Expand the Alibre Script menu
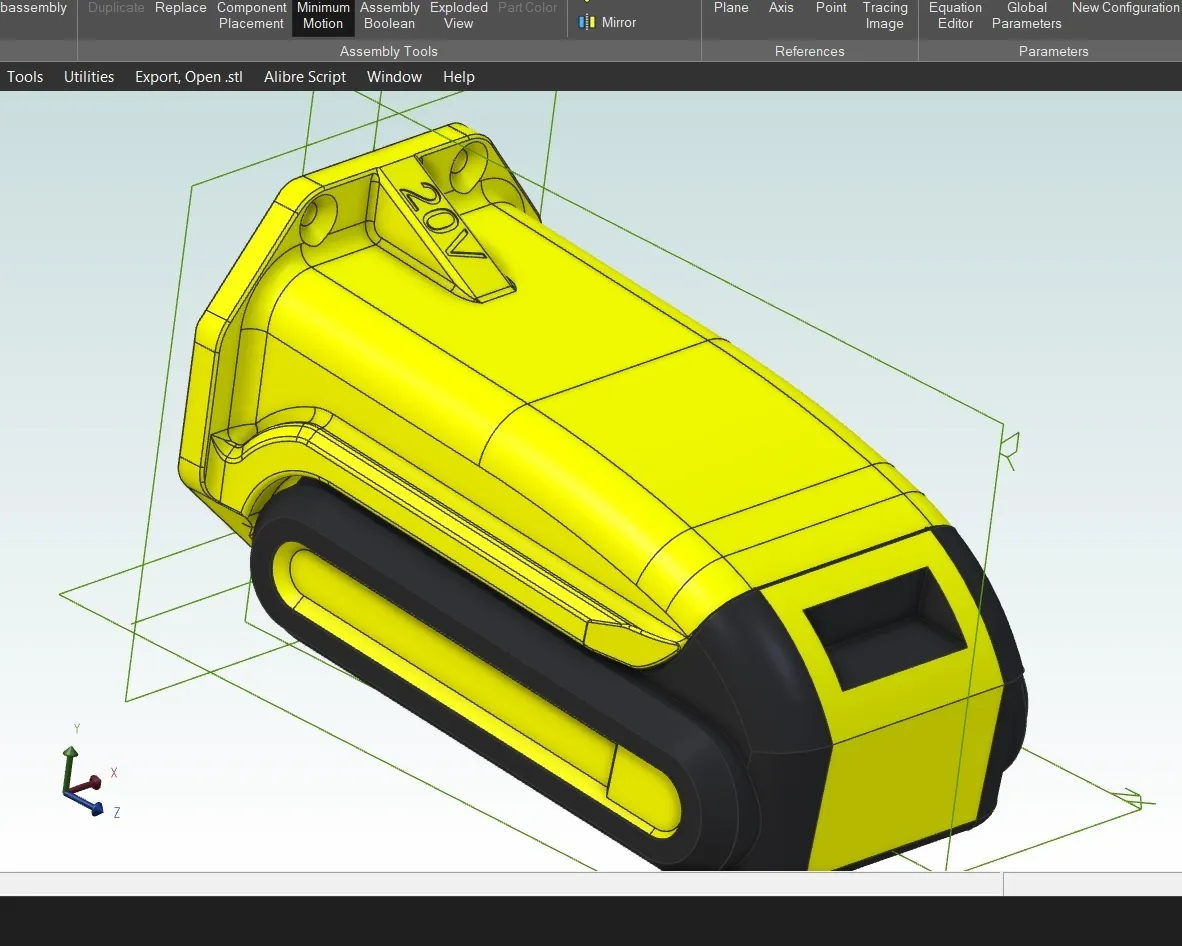 pos(305,77)
